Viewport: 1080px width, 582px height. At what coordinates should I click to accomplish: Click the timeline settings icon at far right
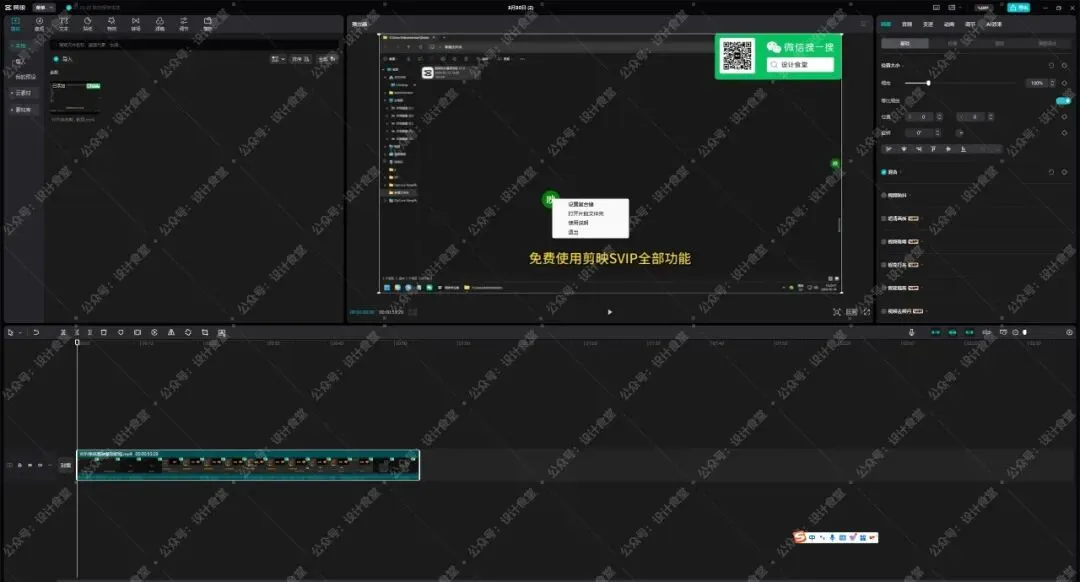pyautogui.click(x=1069, y=333)
